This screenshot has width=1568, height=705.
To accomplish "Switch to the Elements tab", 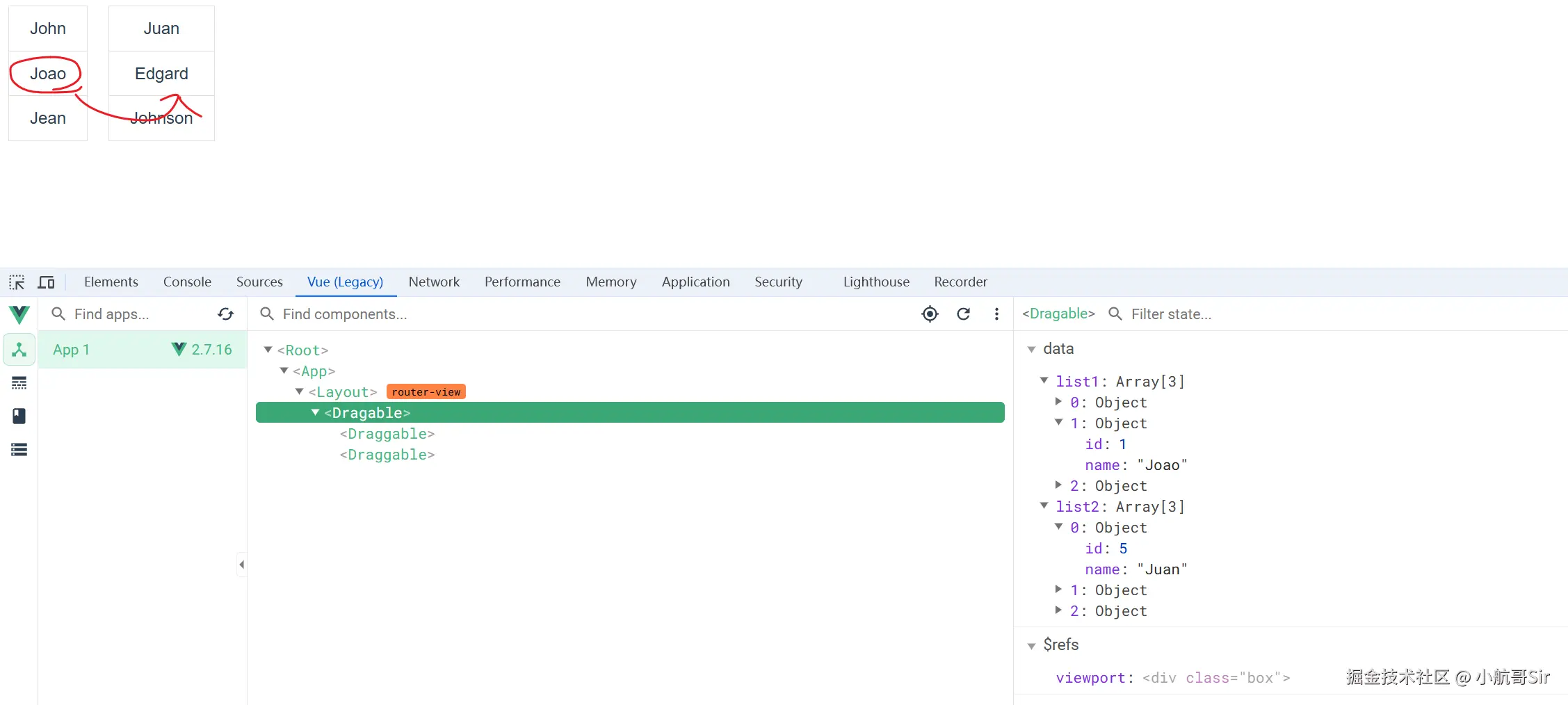I will 111,282.
